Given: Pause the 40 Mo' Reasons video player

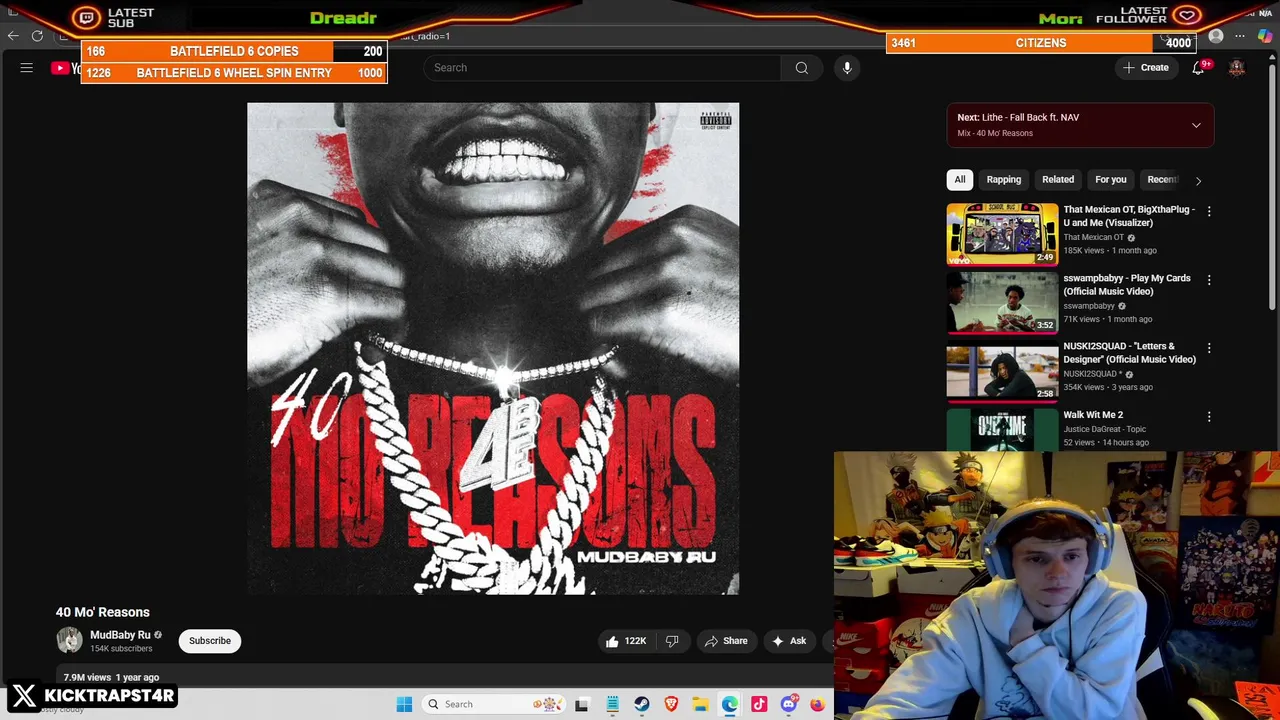Looking at the screenshot, I should (x=493, y=349).
